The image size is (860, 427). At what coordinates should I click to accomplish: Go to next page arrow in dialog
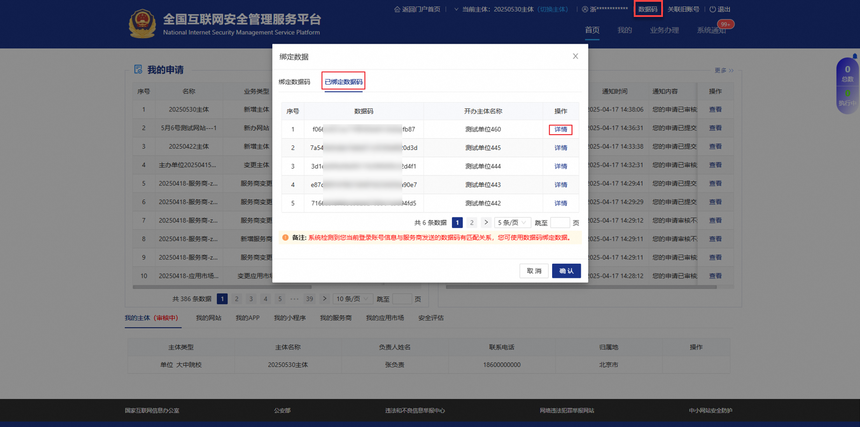(x=486, y=222)
